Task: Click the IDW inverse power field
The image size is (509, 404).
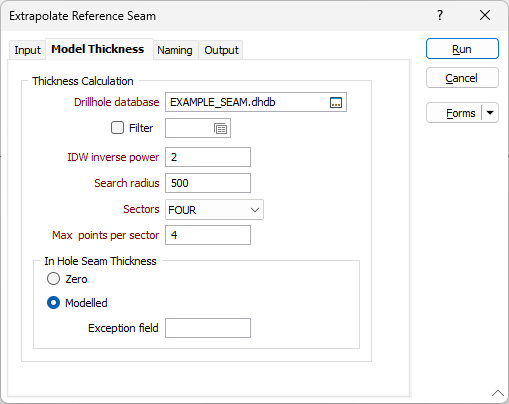Action: click(208, 157)
